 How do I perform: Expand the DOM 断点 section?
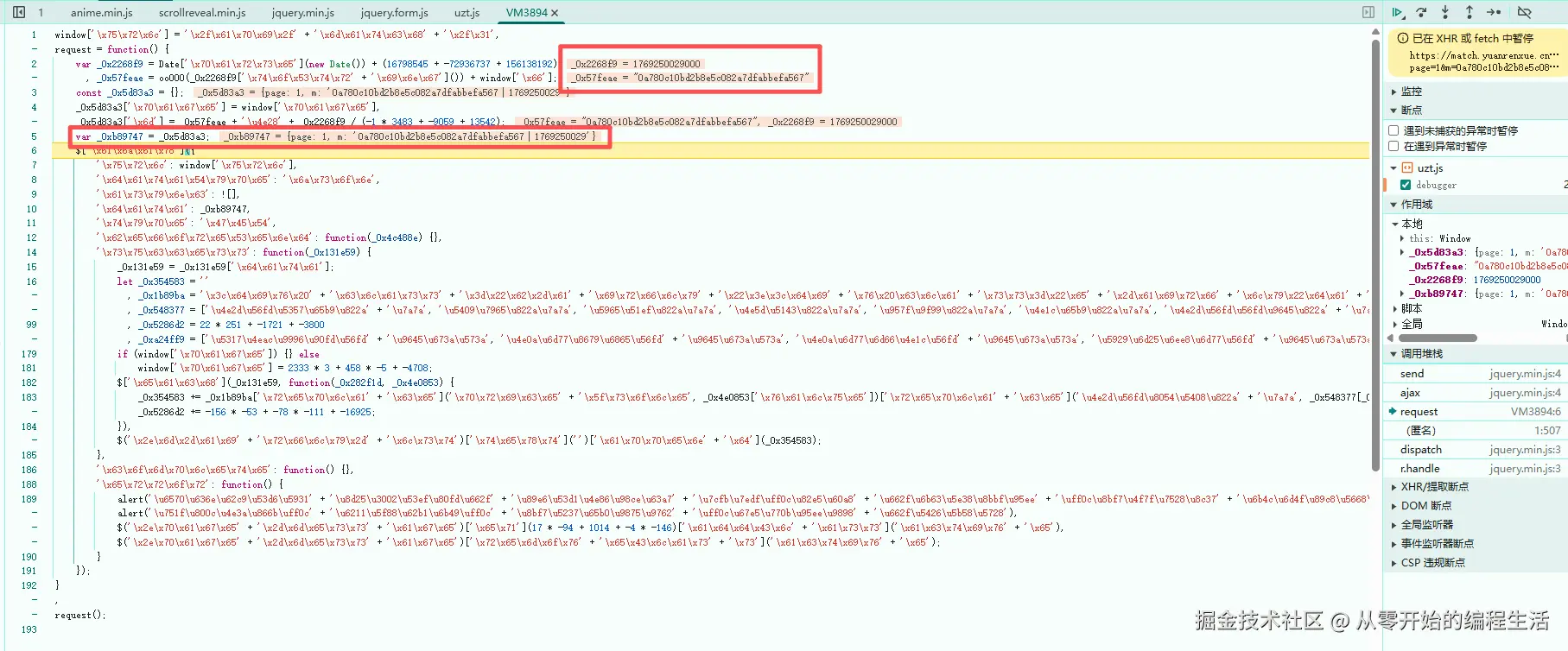[1393, 506]
